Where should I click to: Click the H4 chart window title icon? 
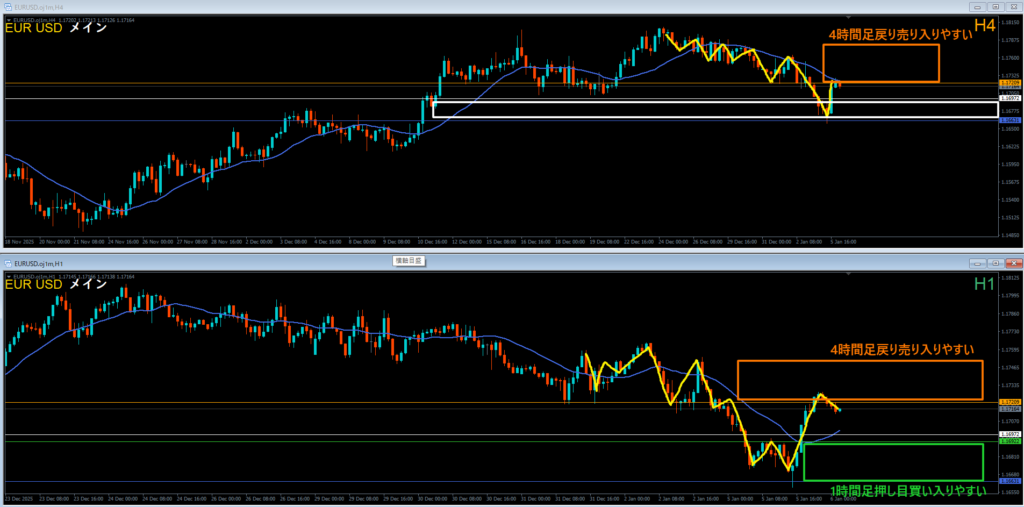(x=10, y=5)
